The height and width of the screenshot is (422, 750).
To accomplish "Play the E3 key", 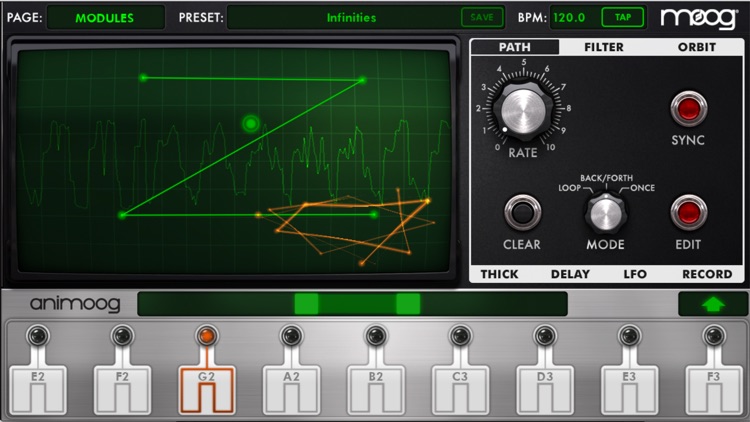I will coord(629,390).
